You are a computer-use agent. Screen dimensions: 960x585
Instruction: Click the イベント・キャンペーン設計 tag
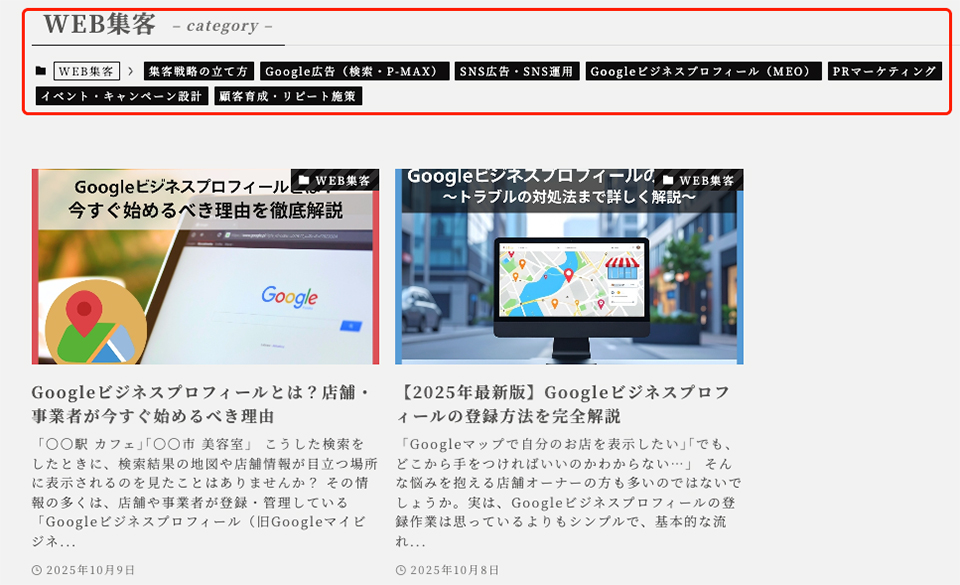click(x=122, y=96)
